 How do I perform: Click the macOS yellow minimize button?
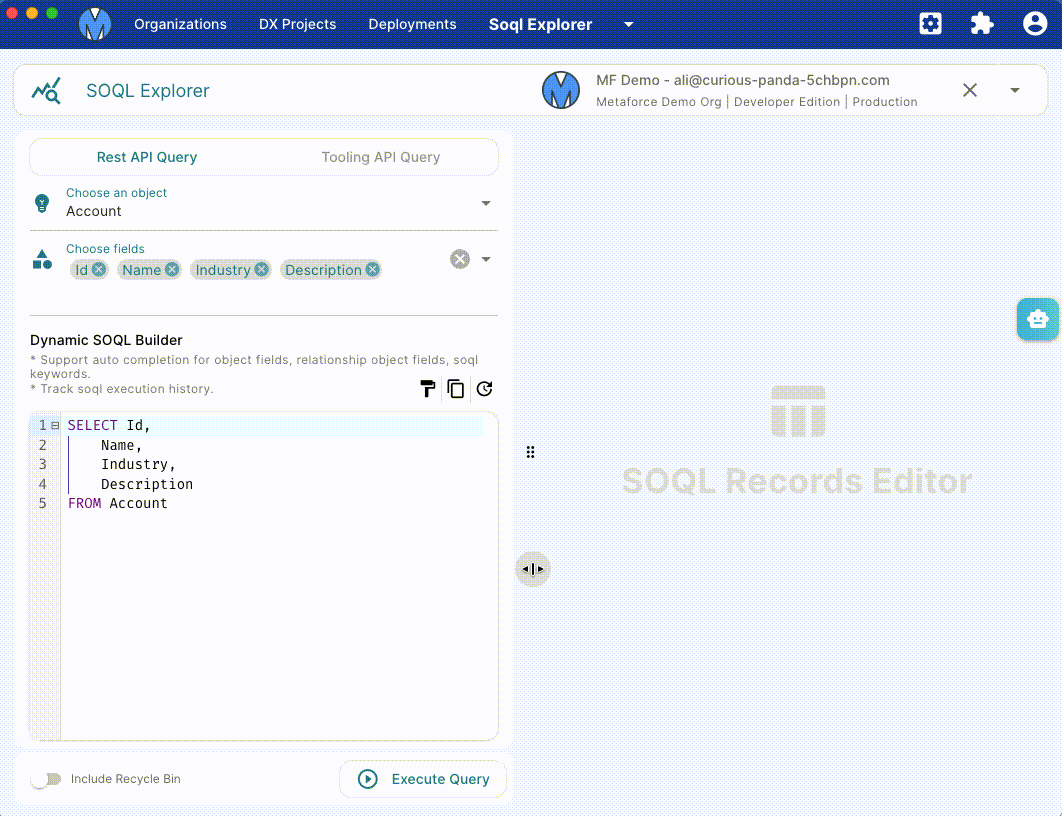[32, 13]
